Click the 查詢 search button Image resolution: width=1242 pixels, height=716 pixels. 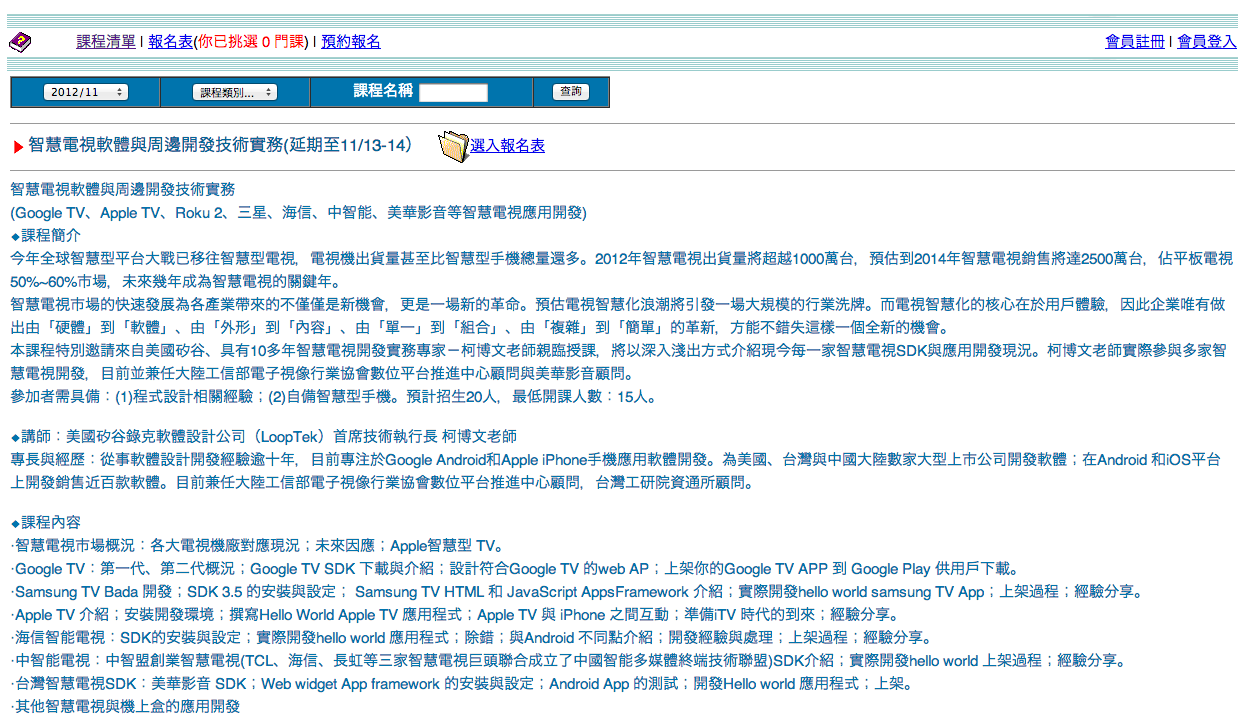coord(571,92)
